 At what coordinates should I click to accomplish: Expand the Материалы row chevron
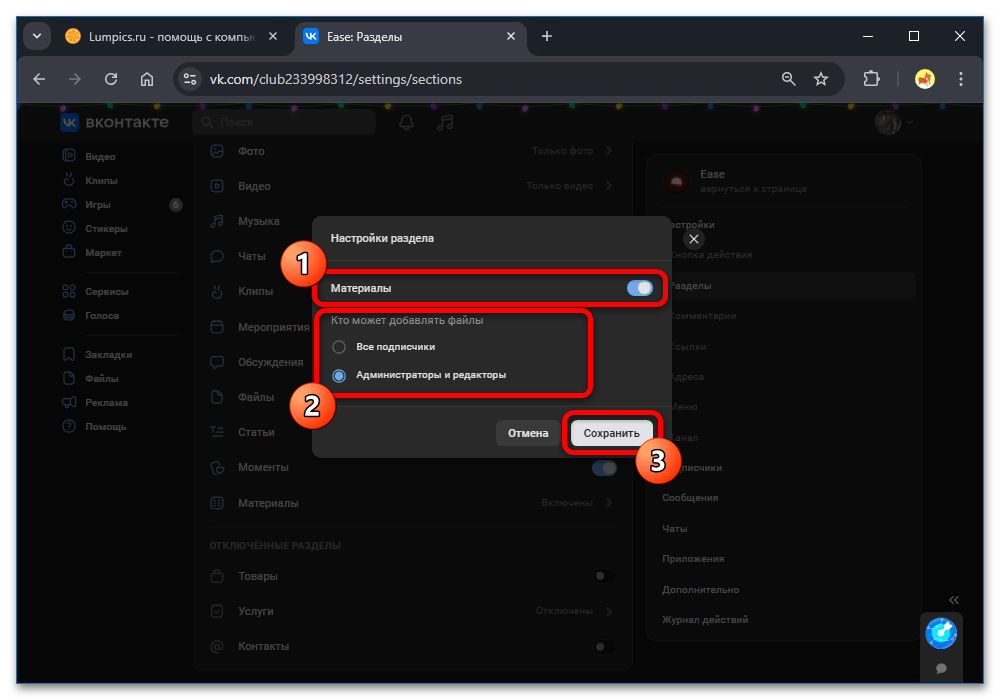[x=609, y=503]
